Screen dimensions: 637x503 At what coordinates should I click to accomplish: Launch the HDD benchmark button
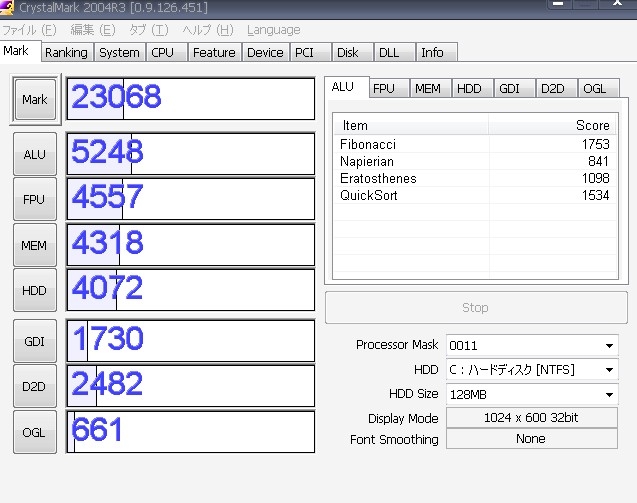[34, 290]
